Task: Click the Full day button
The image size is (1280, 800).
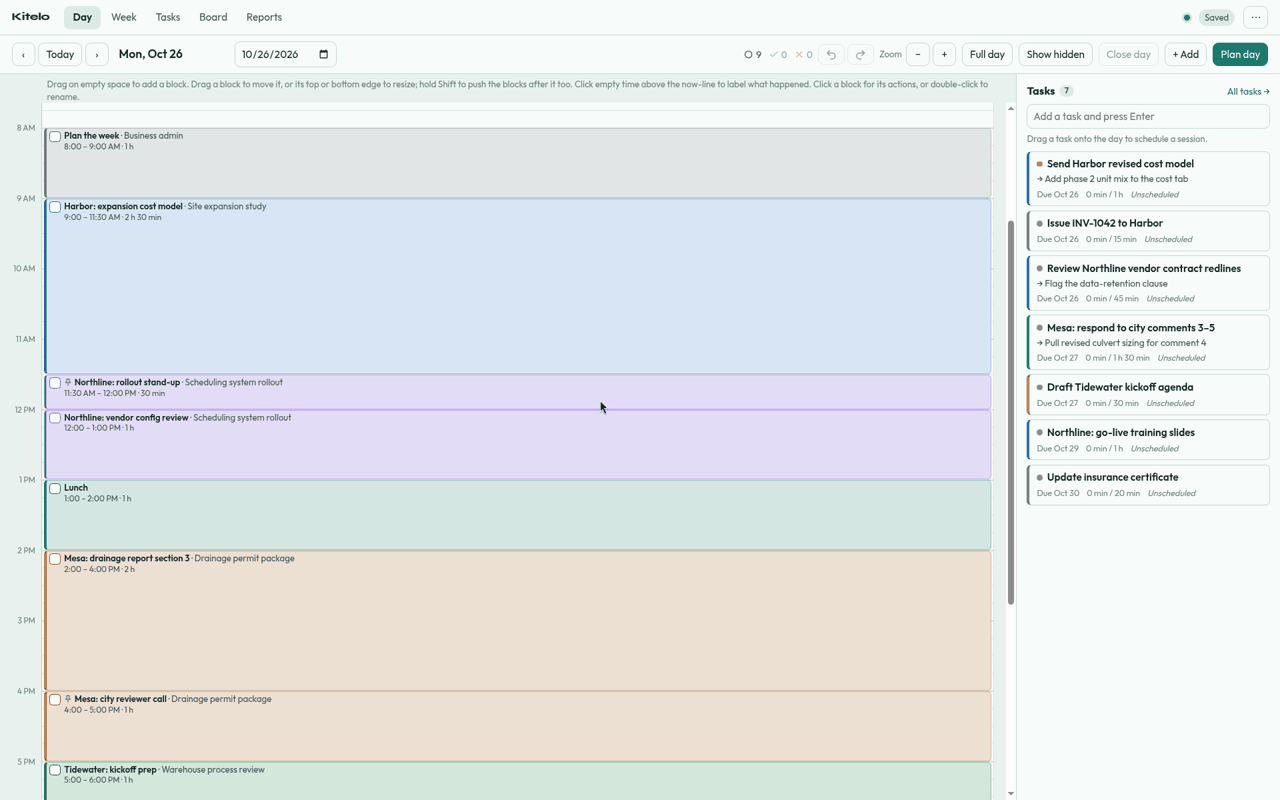Action: (987, 55)
